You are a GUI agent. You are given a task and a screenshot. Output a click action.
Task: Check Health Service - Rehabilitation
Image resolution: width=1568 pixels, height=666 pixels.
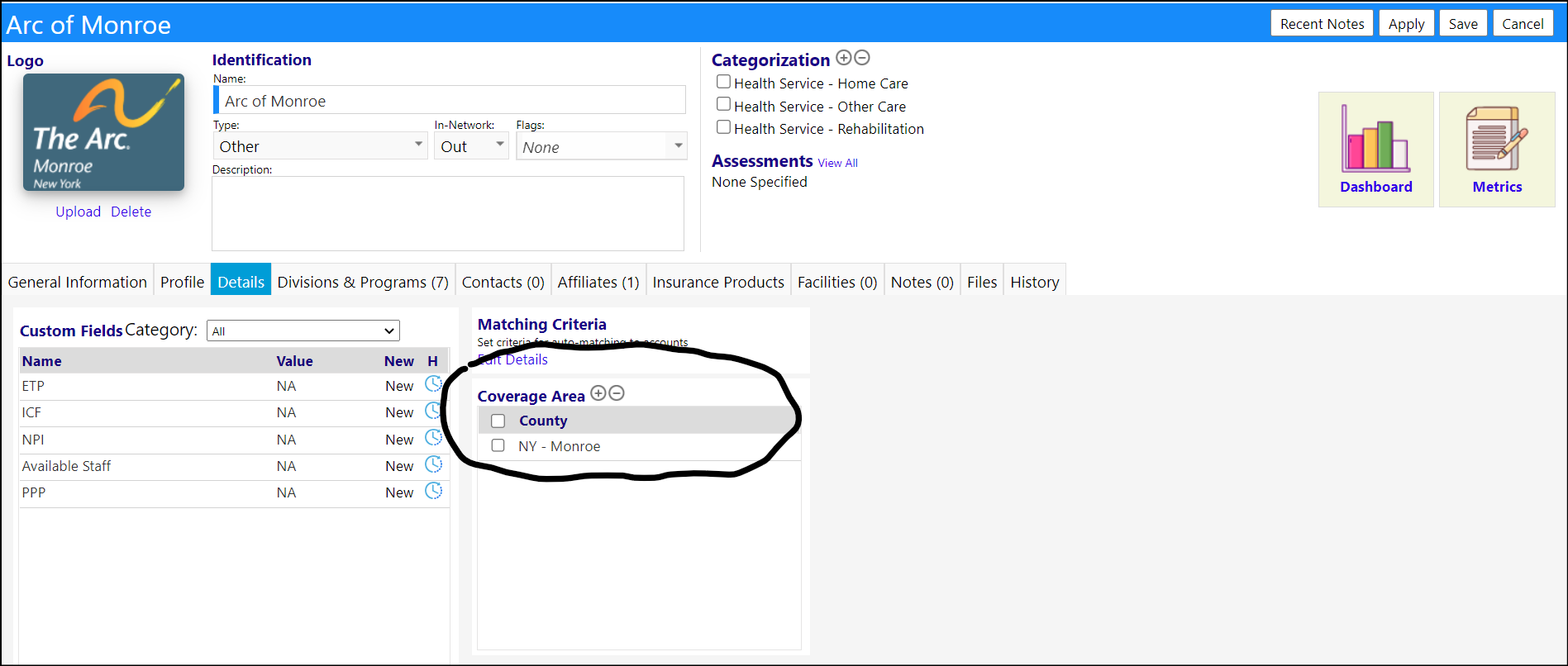click(x=723, y=127)
